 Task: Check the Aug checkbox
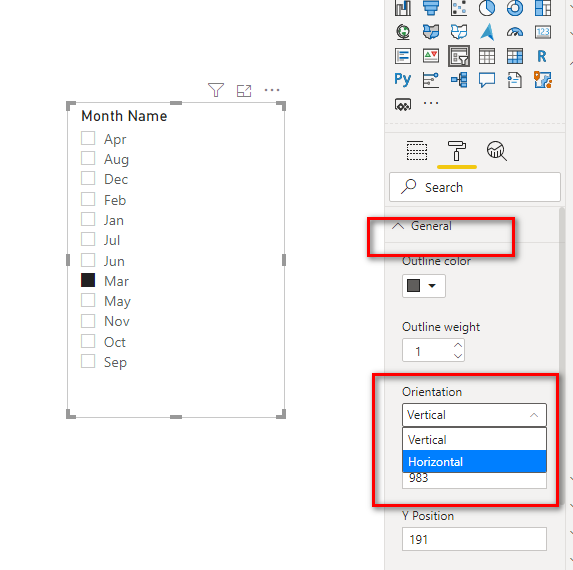pos(88,159)
